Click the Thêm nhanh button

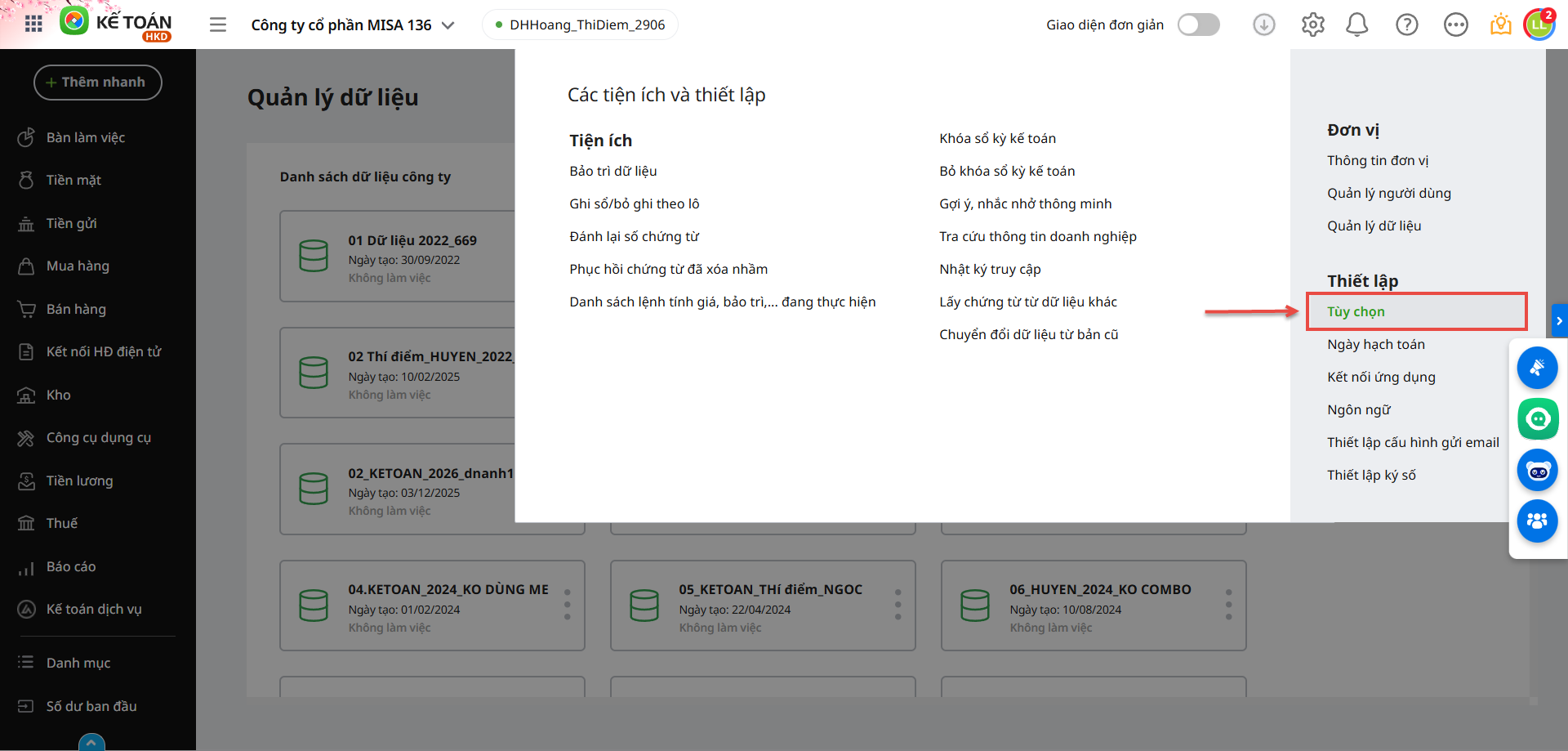(x=97, y=83)
